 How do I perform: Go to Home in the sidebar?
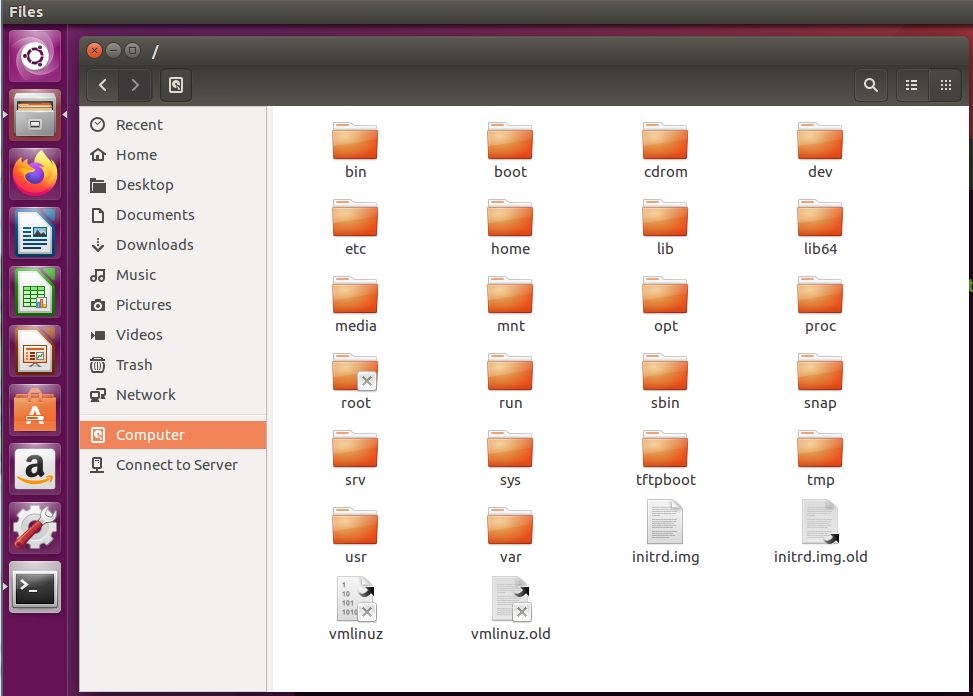(173, 155)
